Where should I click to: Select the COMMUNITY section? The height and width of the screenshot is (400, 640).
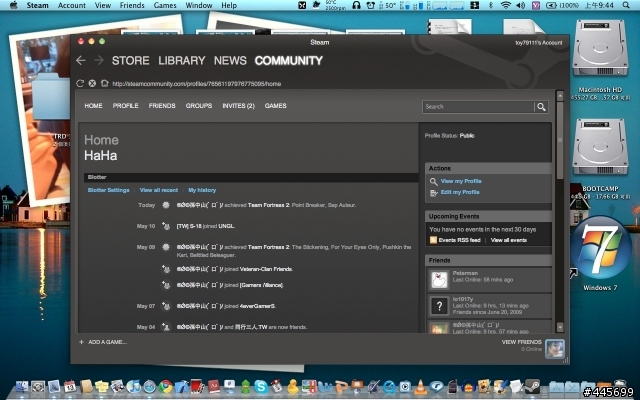click(x=289, y=61)
